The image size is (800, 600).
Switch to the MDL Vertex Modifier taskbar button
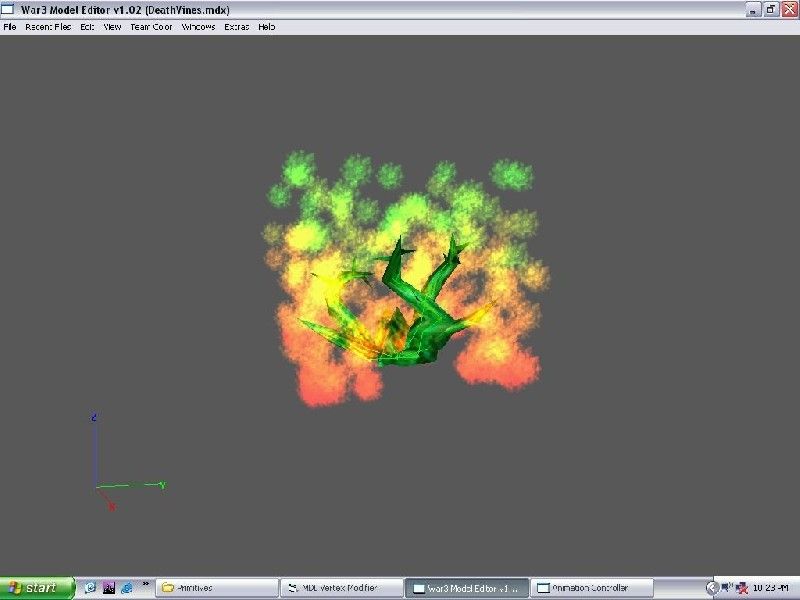[x=342, y=588]
